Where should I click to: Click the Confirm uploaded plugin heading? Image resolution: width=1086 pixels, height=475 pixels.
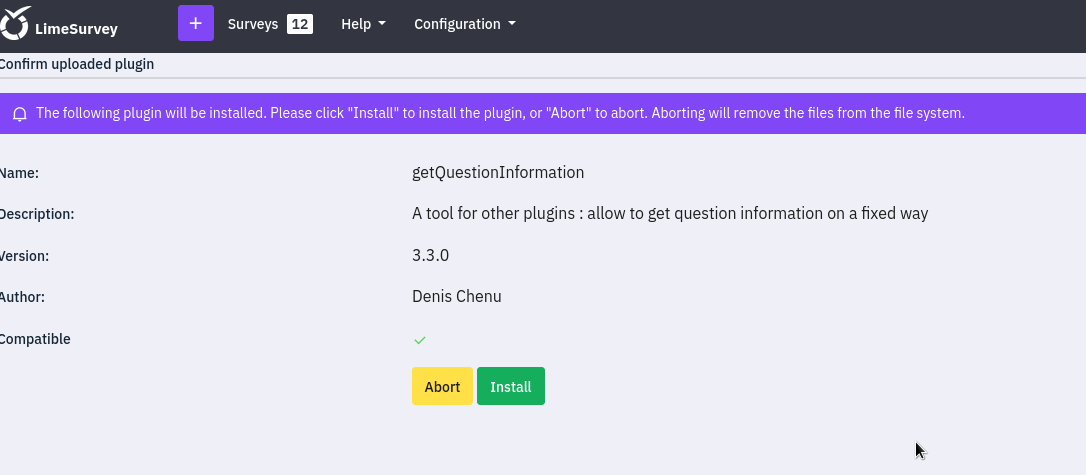click(76, 64)
